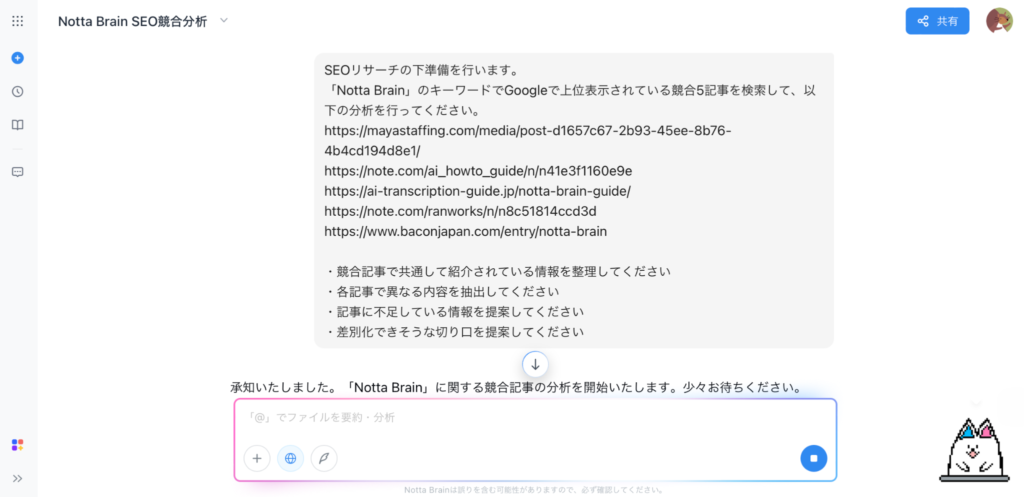Expand the sidebar with double chevron
The image size is (1024, 497).
[x=18, y=479]
